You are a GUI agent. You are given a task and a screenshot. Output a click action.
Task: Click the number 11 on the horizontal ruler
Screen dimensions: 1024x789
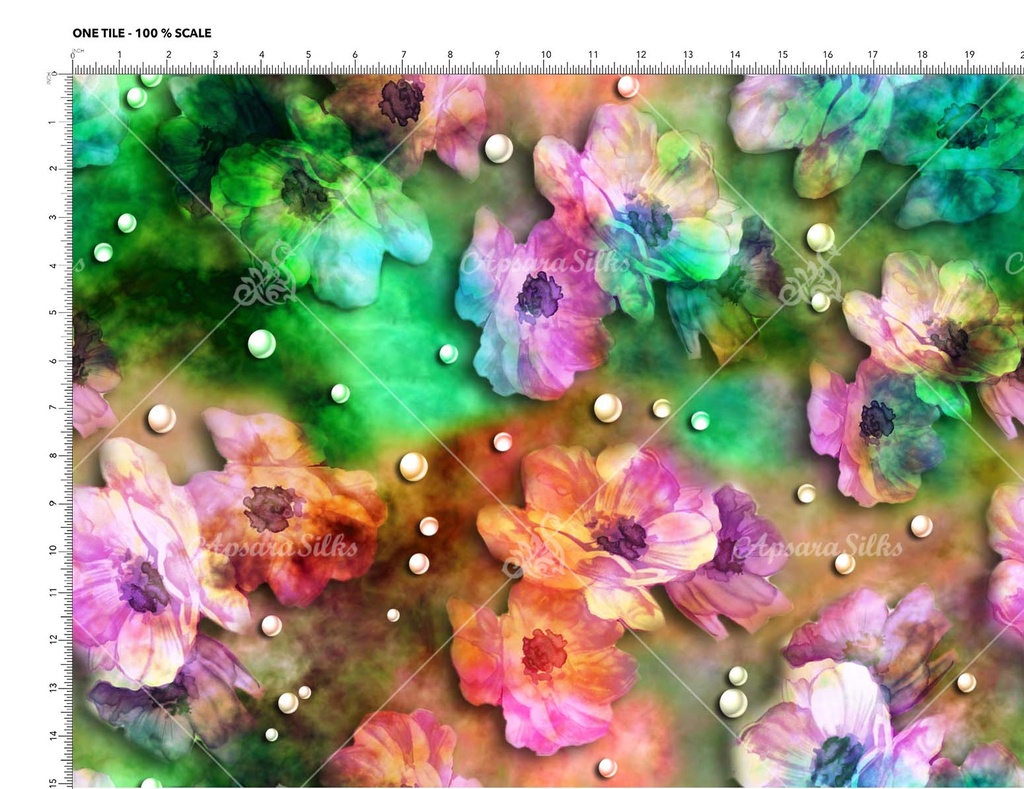pyautogui.click(x=593, y=55)
